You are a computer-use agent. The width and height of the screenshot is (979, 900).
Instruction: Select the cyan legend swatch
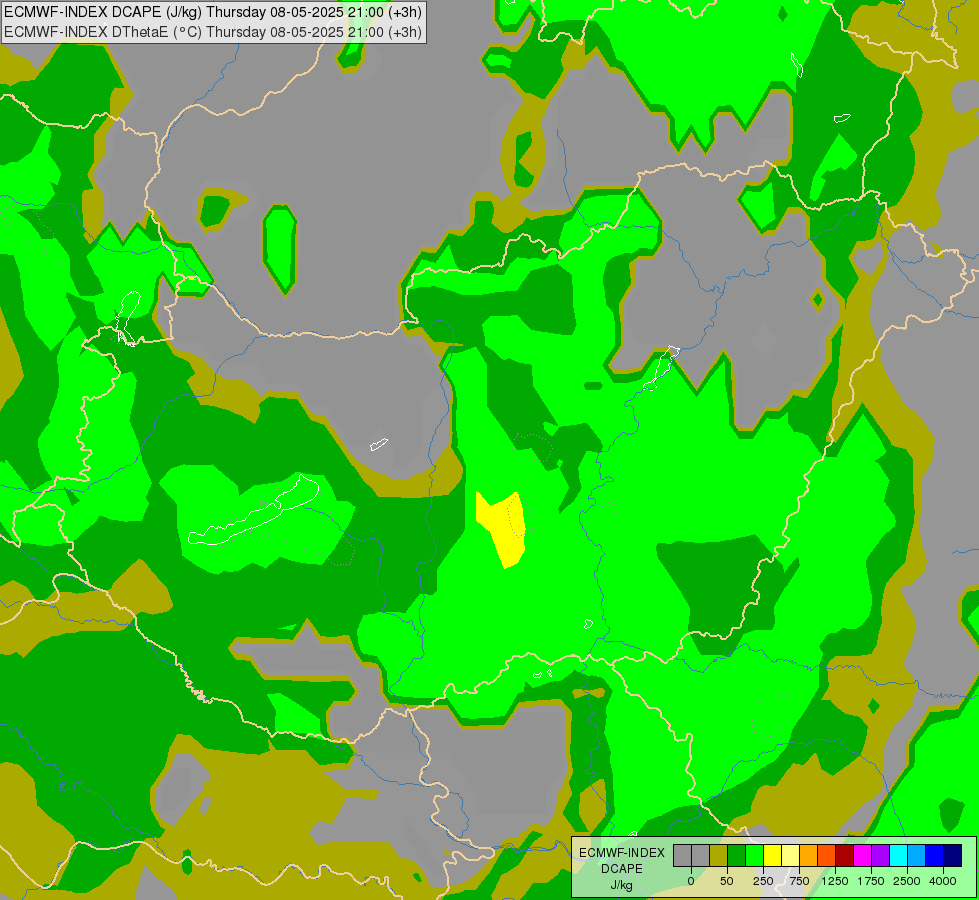tap(898, 856)
